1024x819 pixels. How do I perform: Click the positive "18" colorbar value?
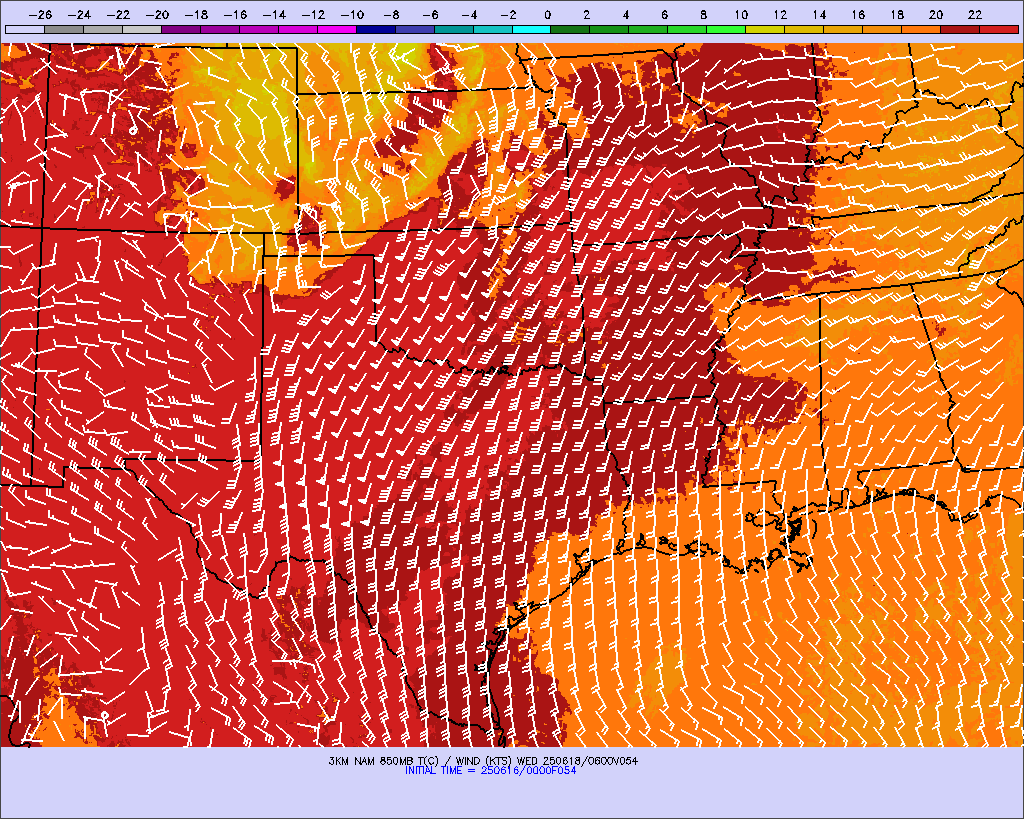[x=897, y=14]
